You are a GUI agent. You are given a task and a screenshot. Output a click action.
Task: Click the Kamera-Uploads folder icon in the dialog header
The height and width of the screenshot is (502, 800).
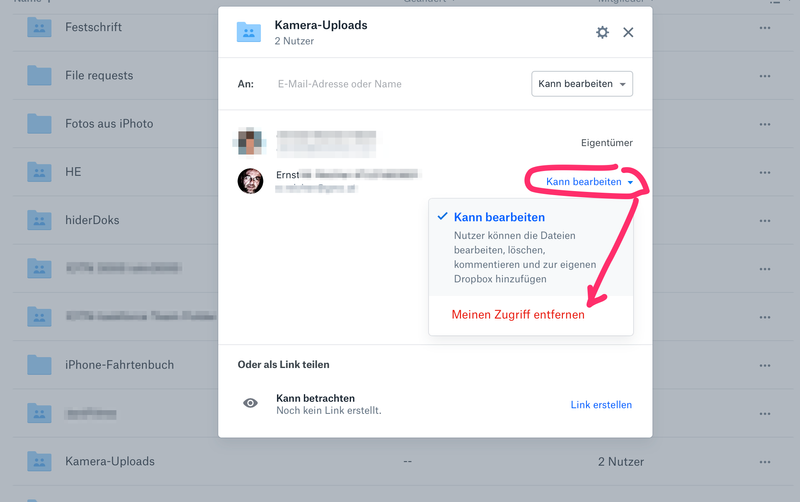248,32
